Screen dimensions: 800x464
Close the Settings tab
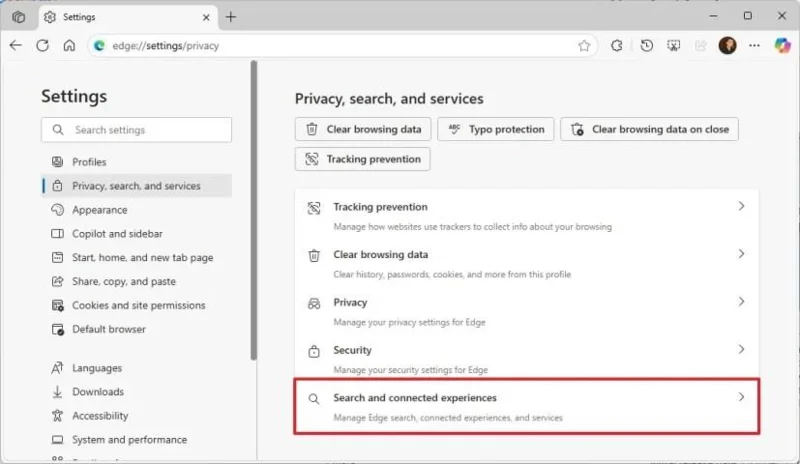pyautogui.click(x=206, y=17)
